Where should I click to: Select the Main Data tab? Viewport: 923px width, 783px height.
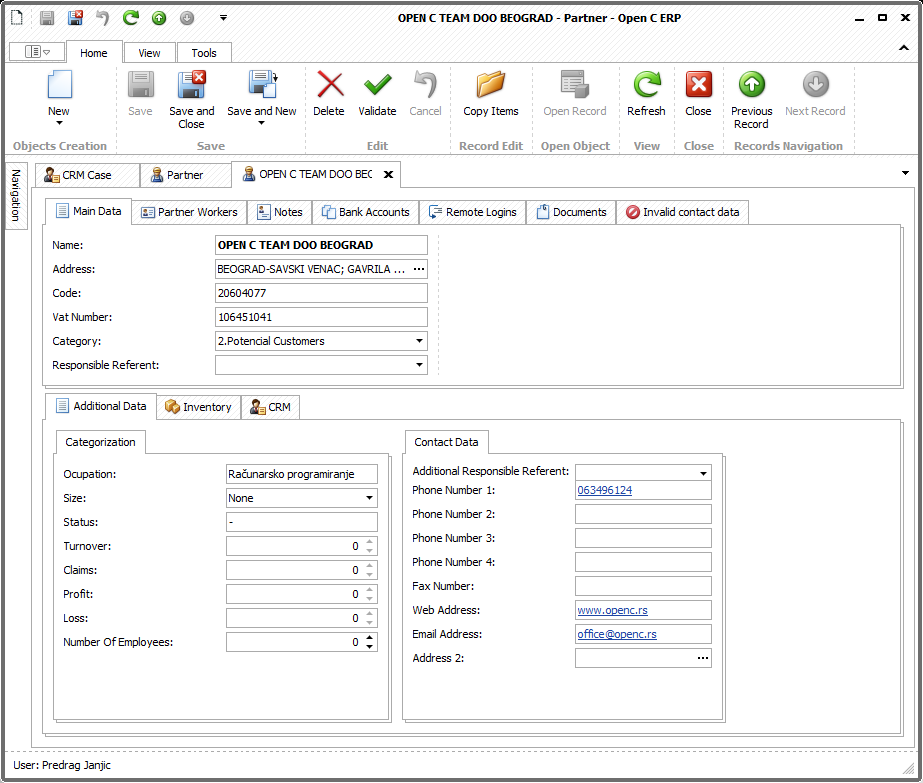[x=88, y=211]
